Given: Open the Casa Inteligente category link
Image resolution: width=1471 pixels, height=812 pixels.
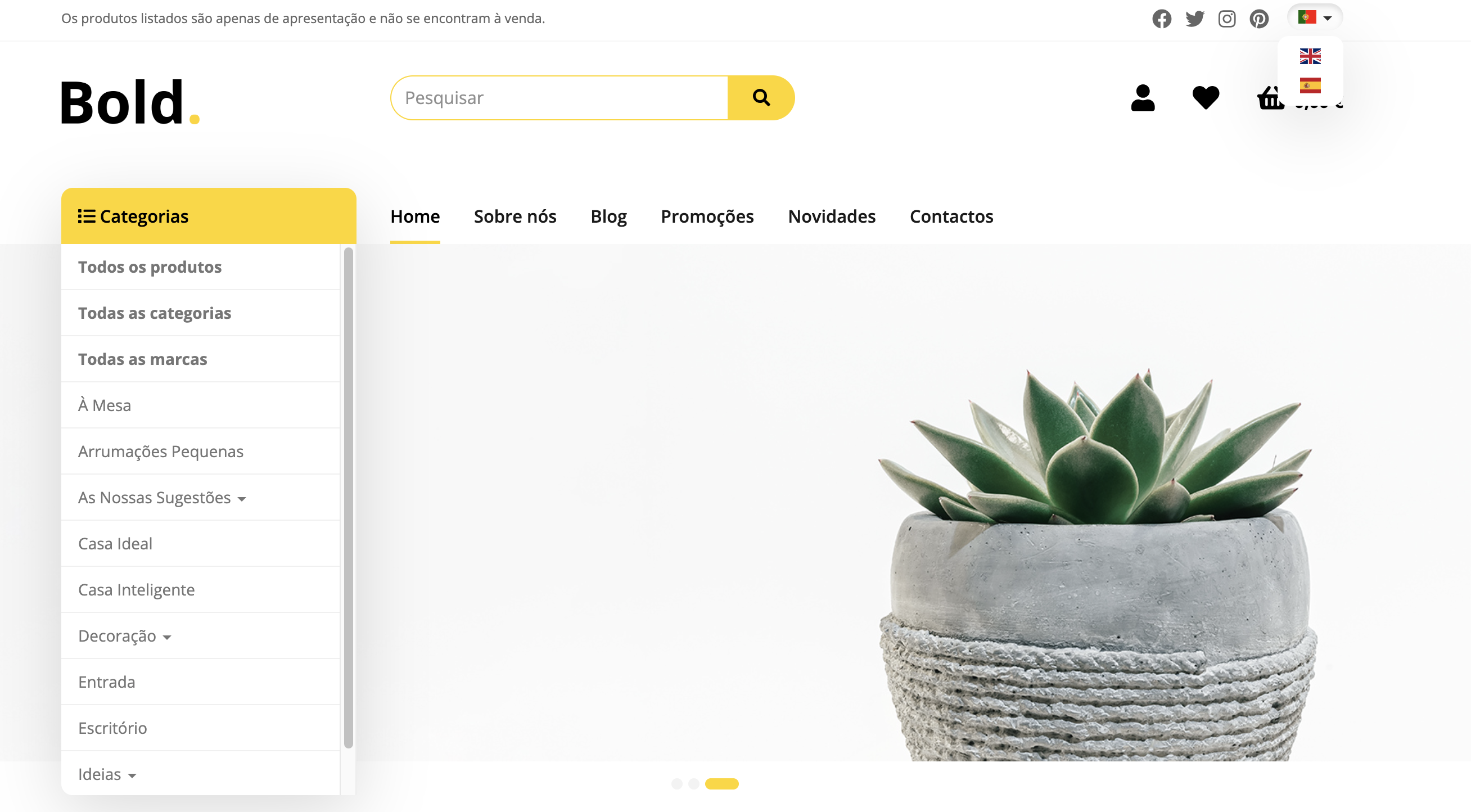Looking at the screenshot, I should click(136, 589).
